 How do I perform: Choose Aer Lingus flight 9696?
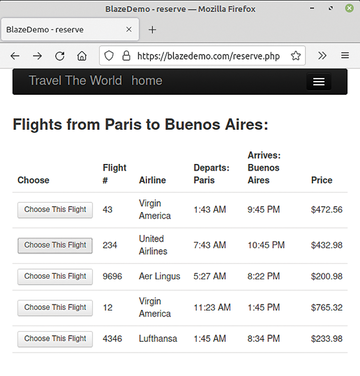55,276
